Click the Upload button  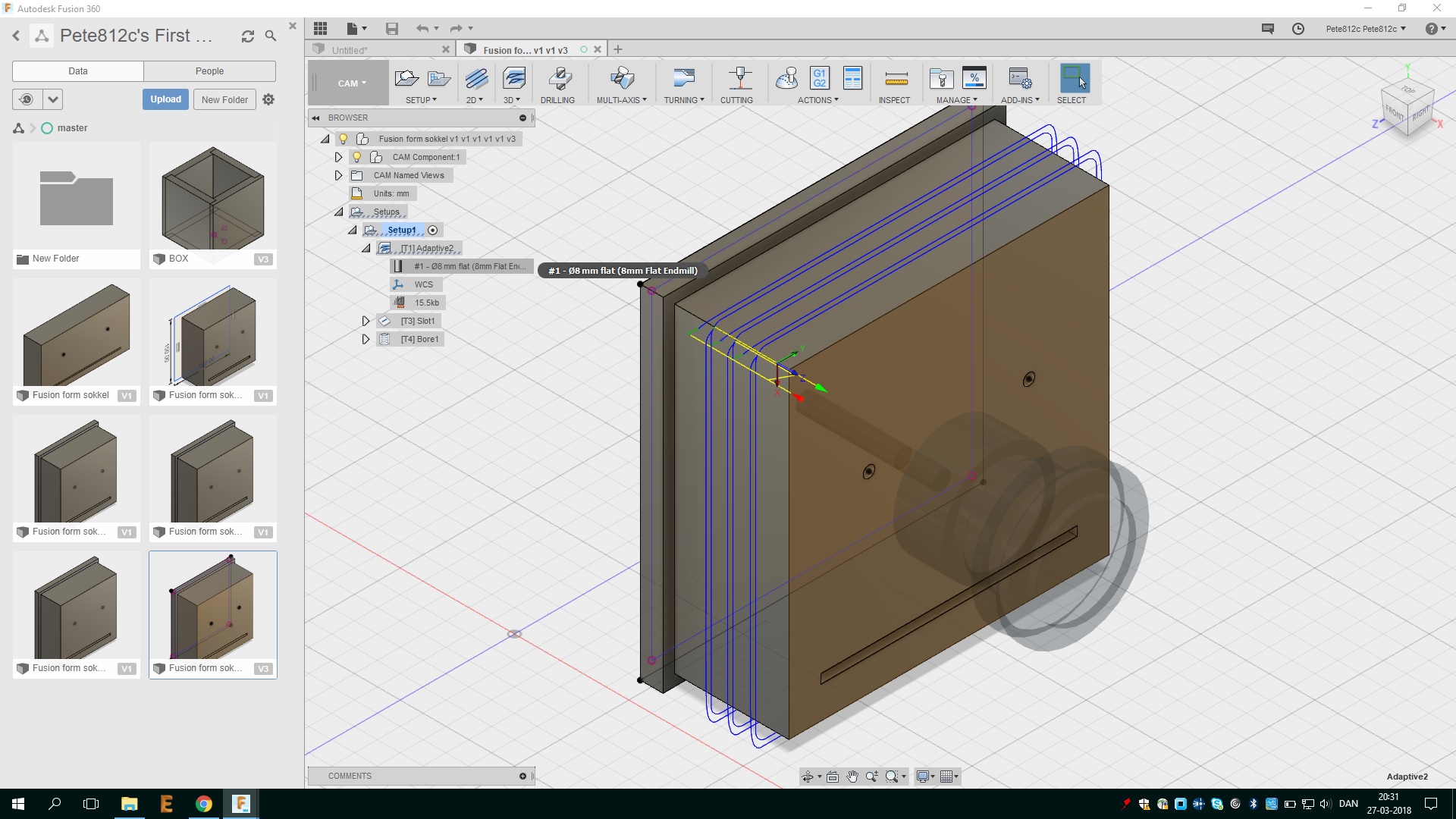coord(165,99)
